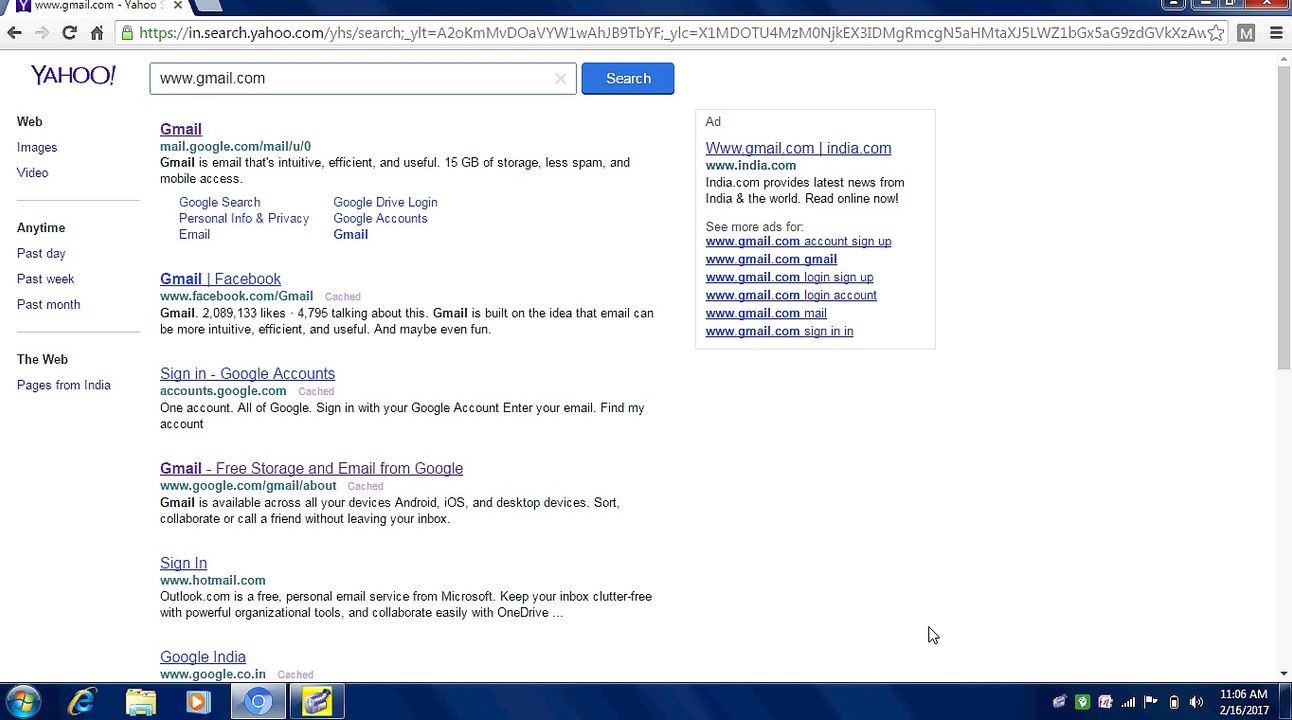Open the Action Center flag icon

tap(1151, 702)
